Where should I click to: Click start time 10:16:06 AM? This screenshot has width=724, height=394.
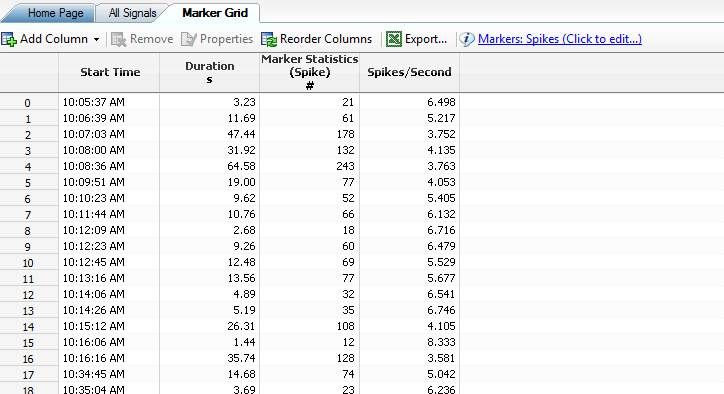coord(94,342)
